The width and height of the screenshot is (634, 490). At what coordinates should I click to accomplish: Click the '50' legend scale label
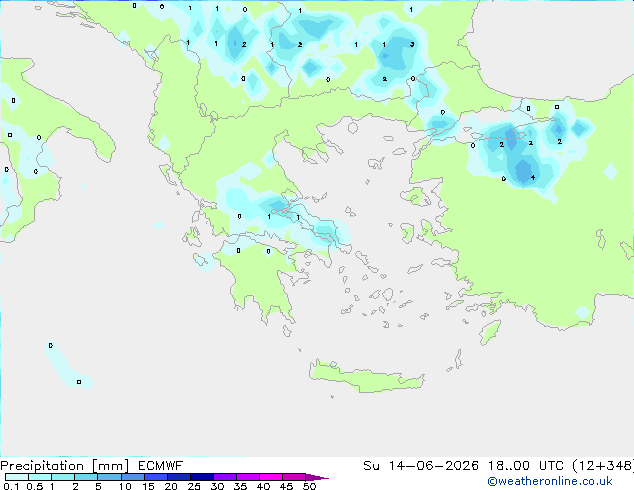click(309, 486)
